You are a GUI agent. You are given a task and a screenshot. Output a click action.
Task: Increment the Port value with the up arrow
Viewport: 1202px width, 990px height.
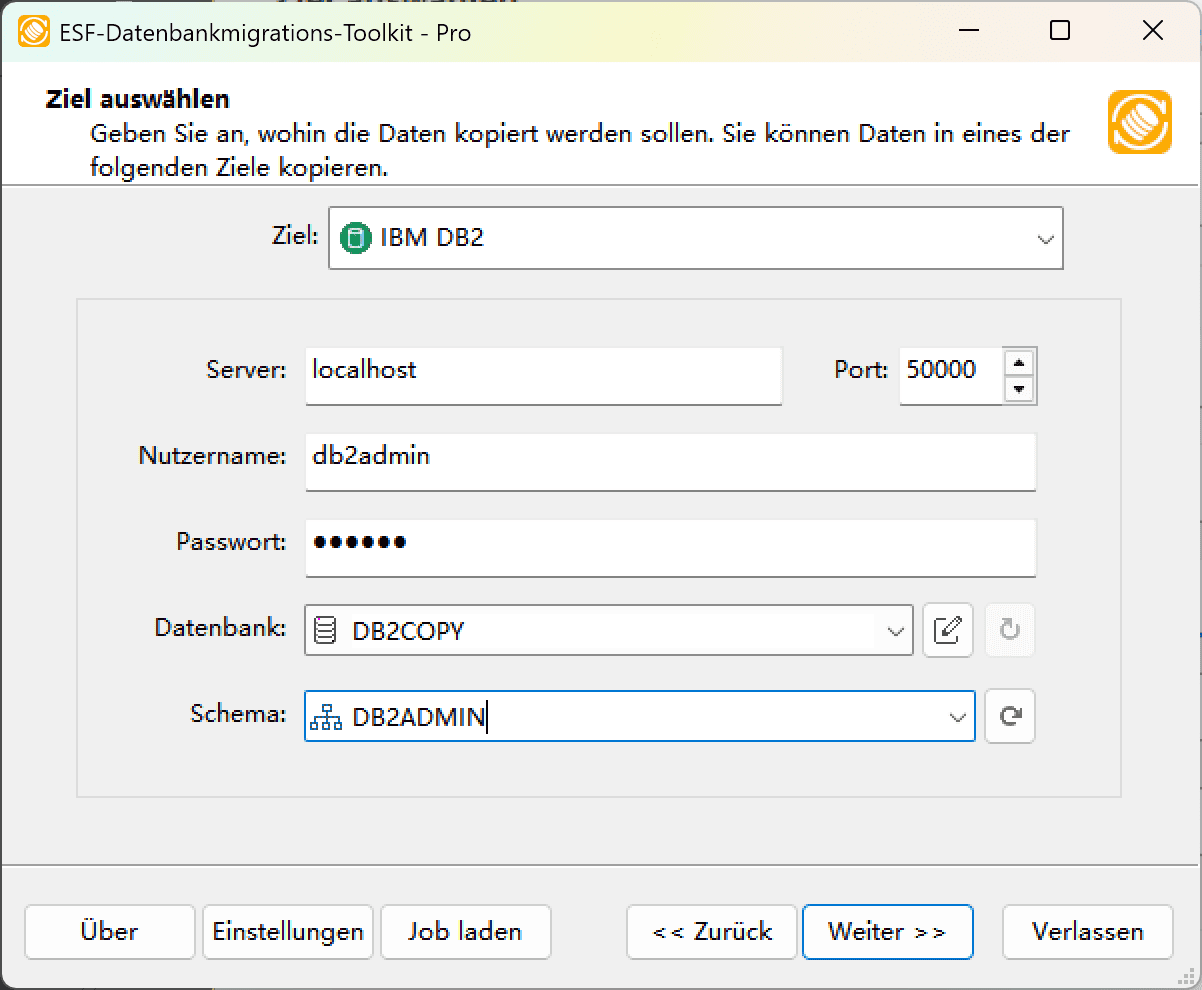coord(1021,362)
